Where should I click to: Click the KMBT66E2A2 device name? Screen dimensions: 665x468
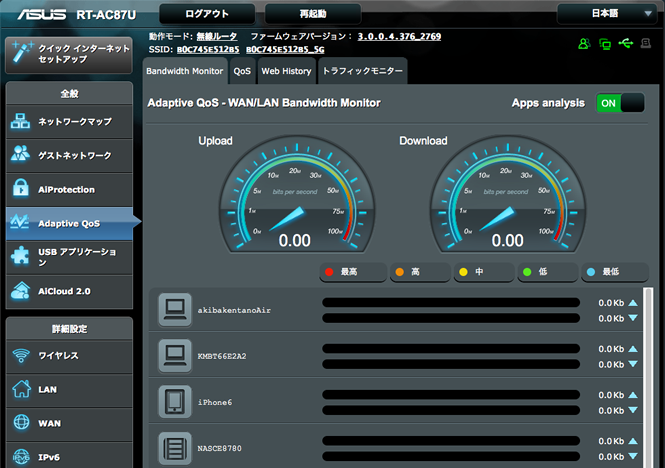point(222,356)
